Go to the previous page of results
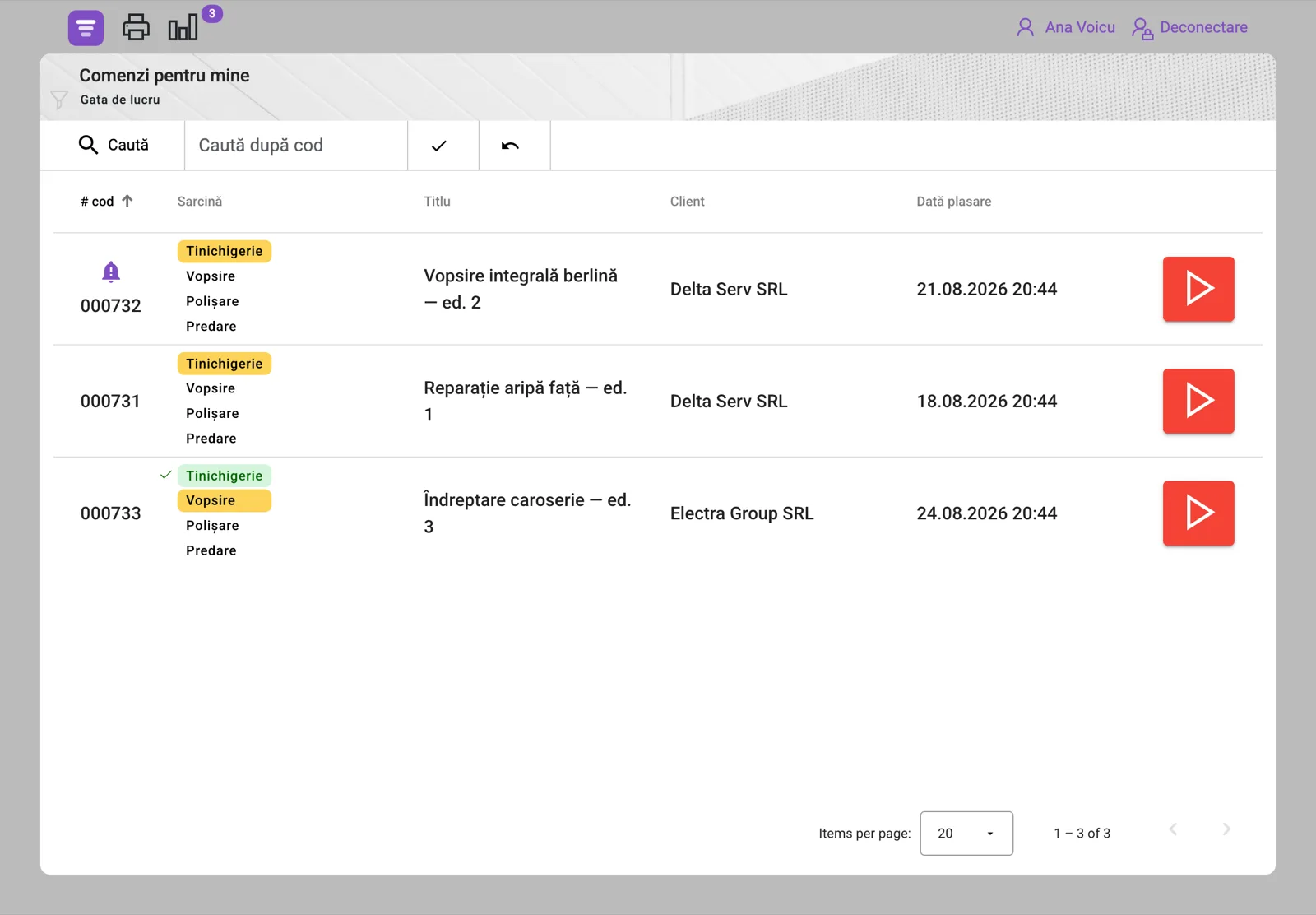Screen dimensions: 1316x915 click(1173, 829)
